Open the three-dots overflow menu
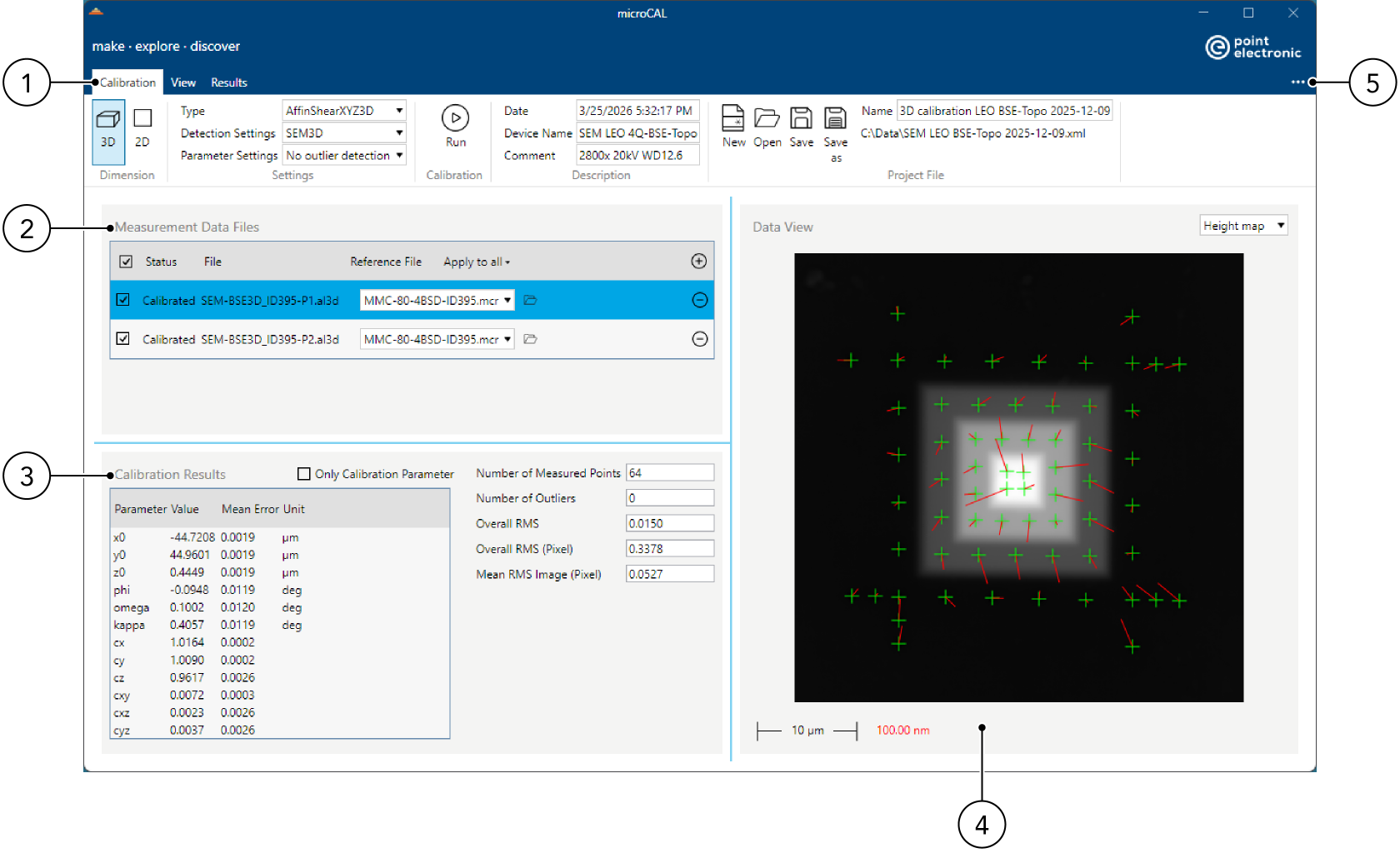The image size is (1400, 853). click(x=1297, y=82)
